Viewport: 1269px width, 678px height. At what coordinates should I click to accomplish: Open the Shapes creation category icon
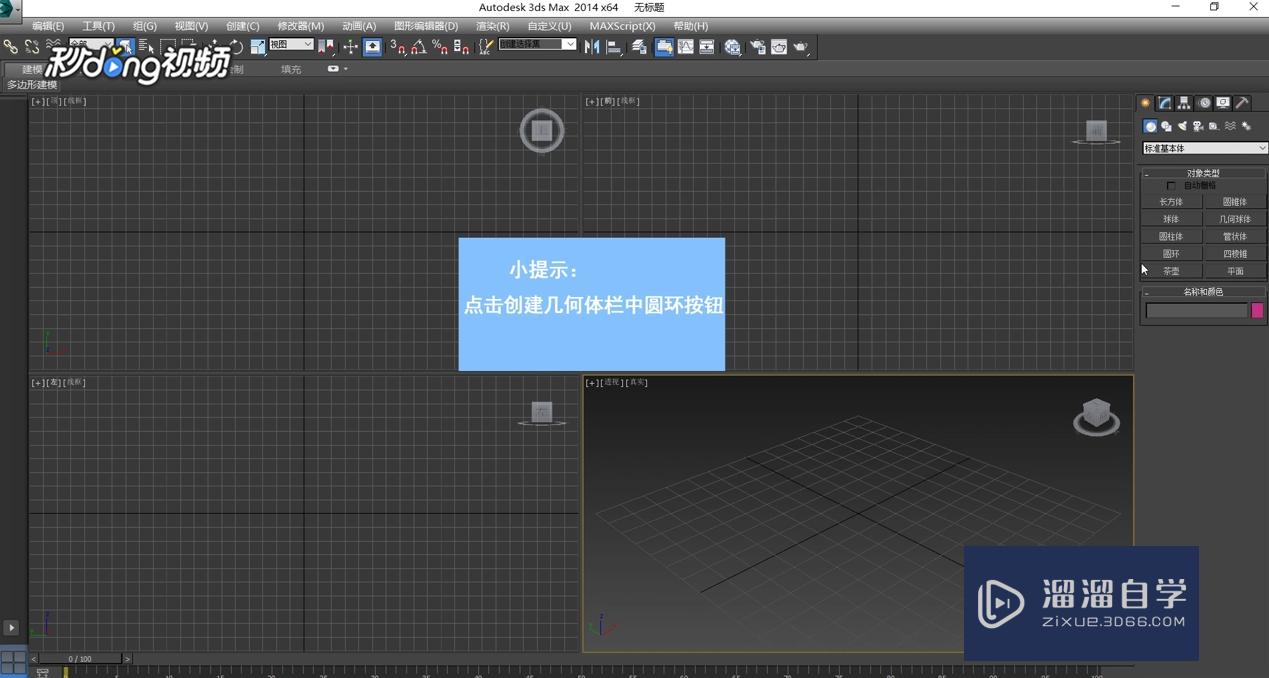1165,126
